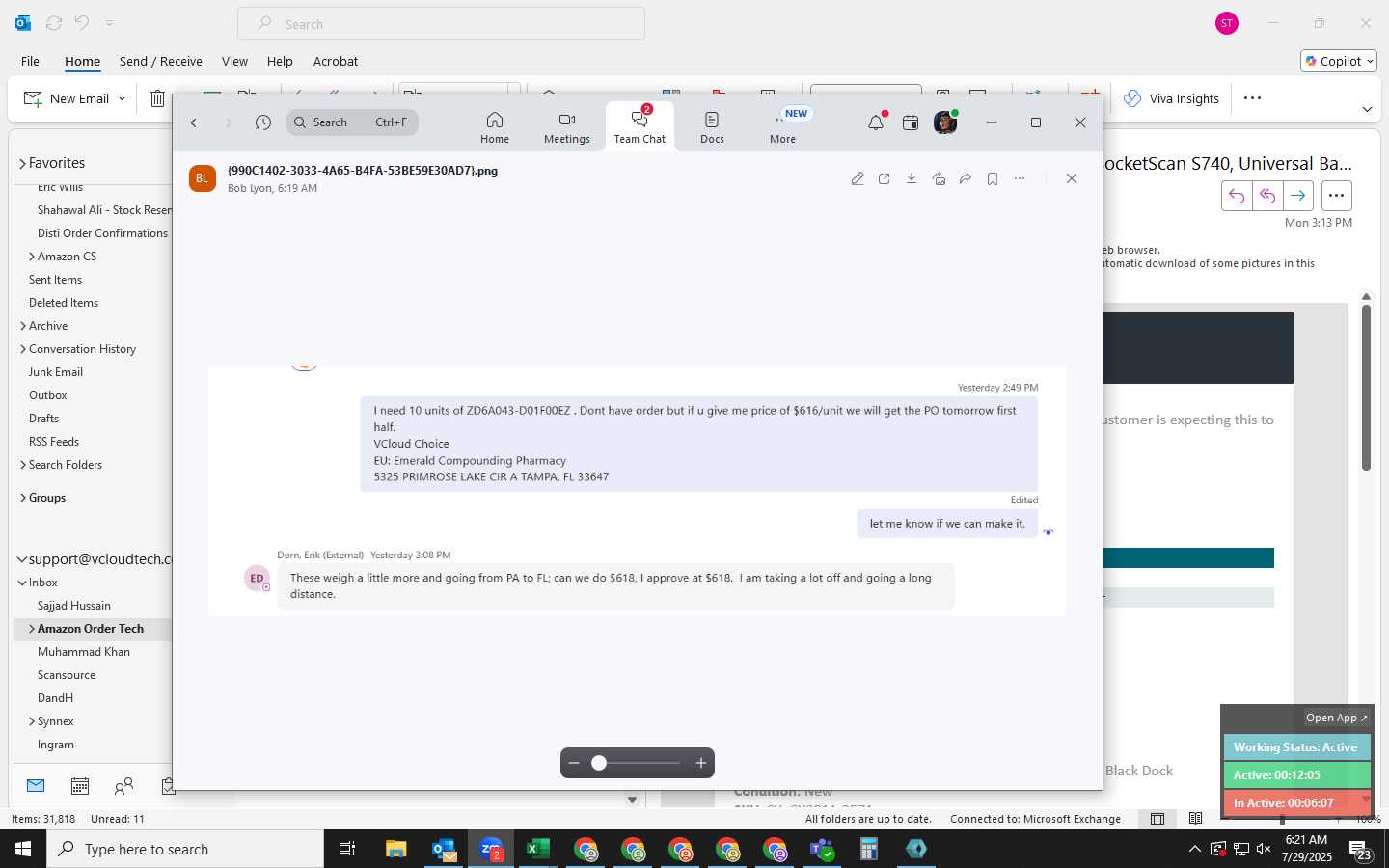
Task: Open the Help ribbon tab
Action: [280, 61]
